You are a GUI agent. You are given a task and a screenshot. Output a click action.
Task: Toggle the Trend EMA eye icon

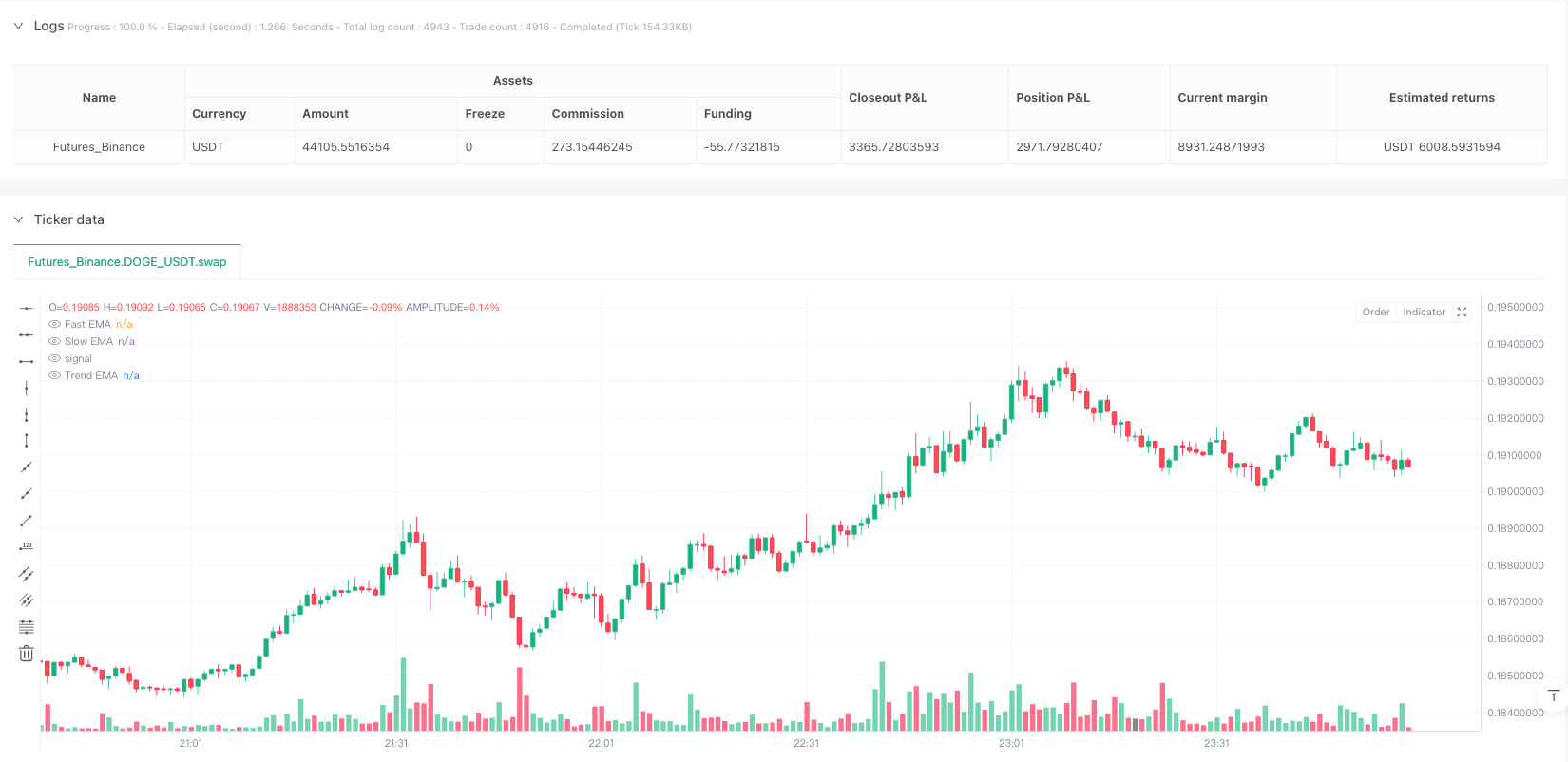[x=54, y=375]
